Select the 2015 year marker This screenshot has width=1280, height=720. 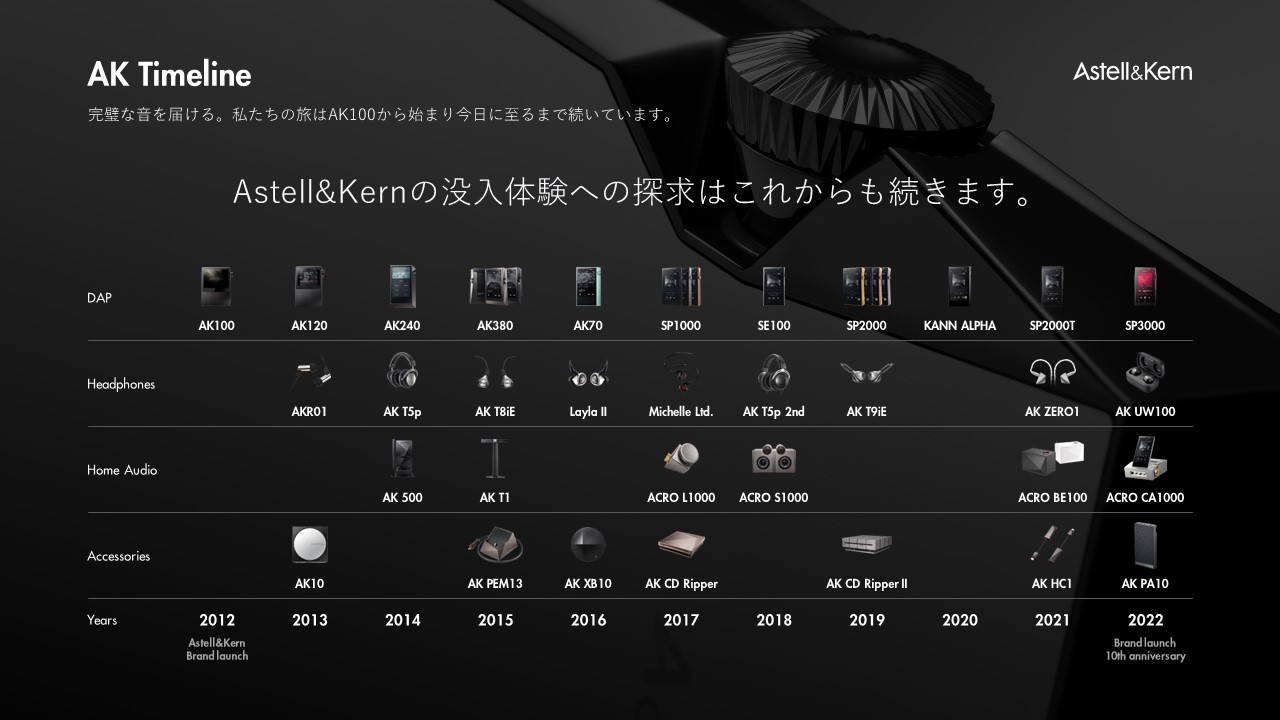(x=495, y=620)
